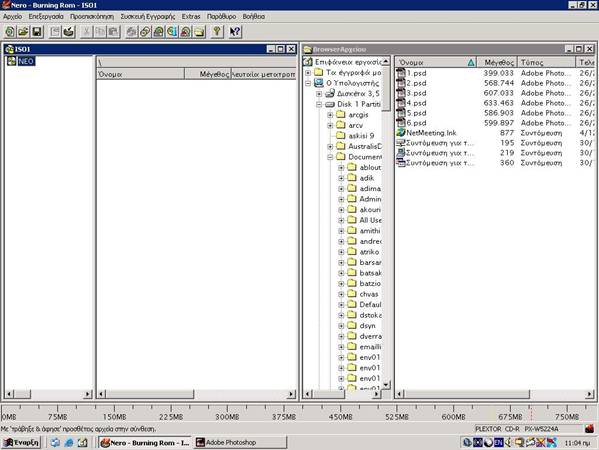The height and width of the screenshot is (450, 599).
Task: Sort browser files by Τύπος column
Action: point(546,62)
